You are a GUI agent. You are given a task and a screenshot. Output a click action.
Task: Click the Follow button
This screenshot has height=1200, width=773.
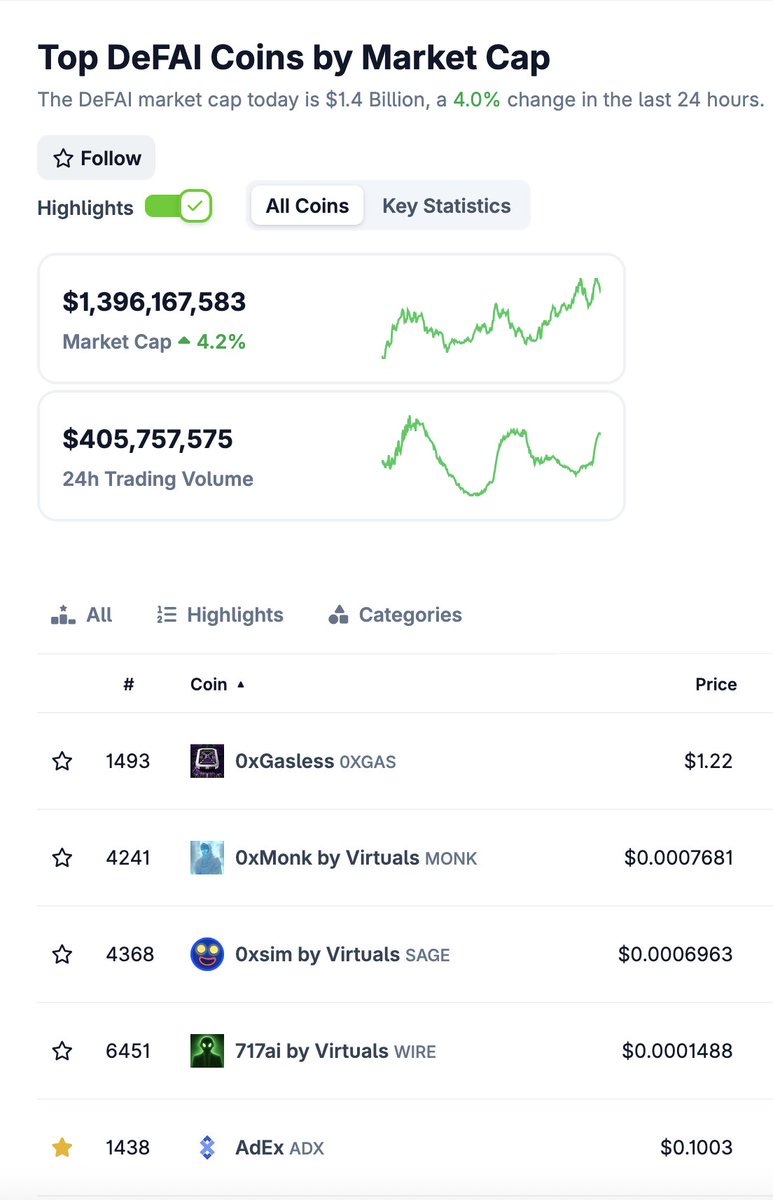(x=96, y=158)
